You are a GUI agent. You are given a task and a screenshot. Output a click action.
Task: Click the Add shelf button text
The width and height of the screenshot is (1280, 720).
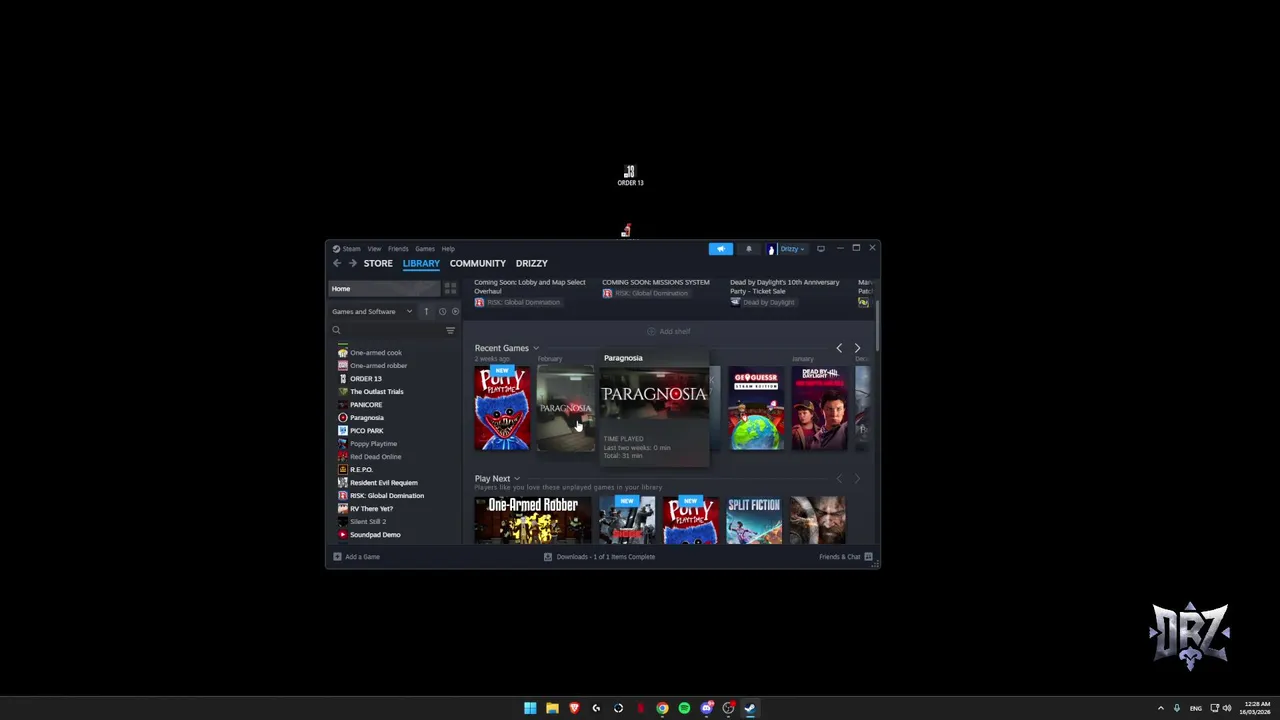pos(675,331)
